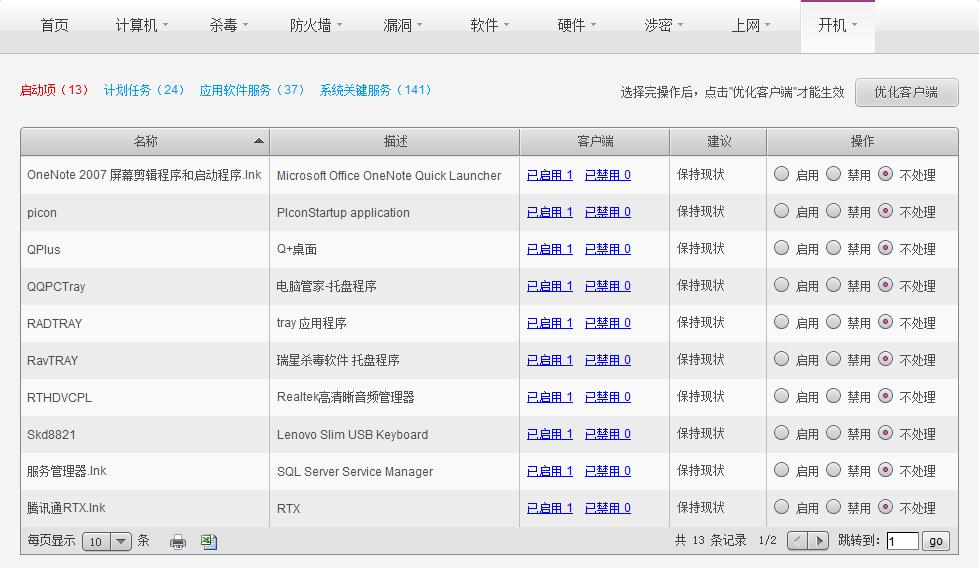This screenshot has width=979, height=568.
Task: Expand the 漏洞 menu
Action: point(403,25)
